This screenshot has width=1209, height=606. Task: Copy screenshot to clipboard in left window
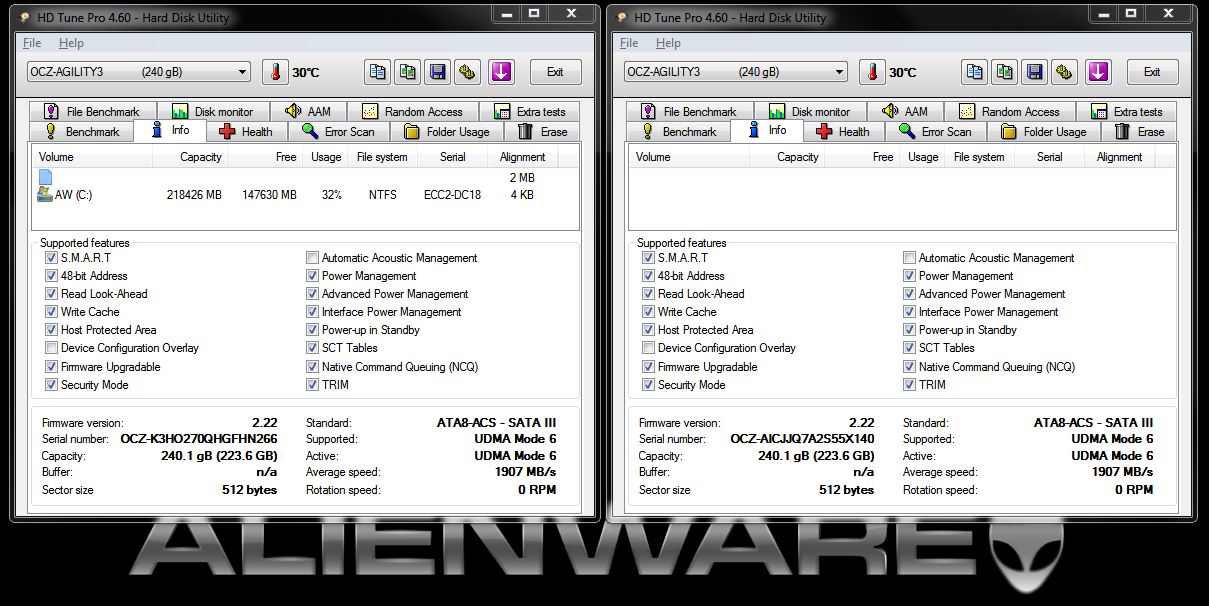(x=407, y=72)
